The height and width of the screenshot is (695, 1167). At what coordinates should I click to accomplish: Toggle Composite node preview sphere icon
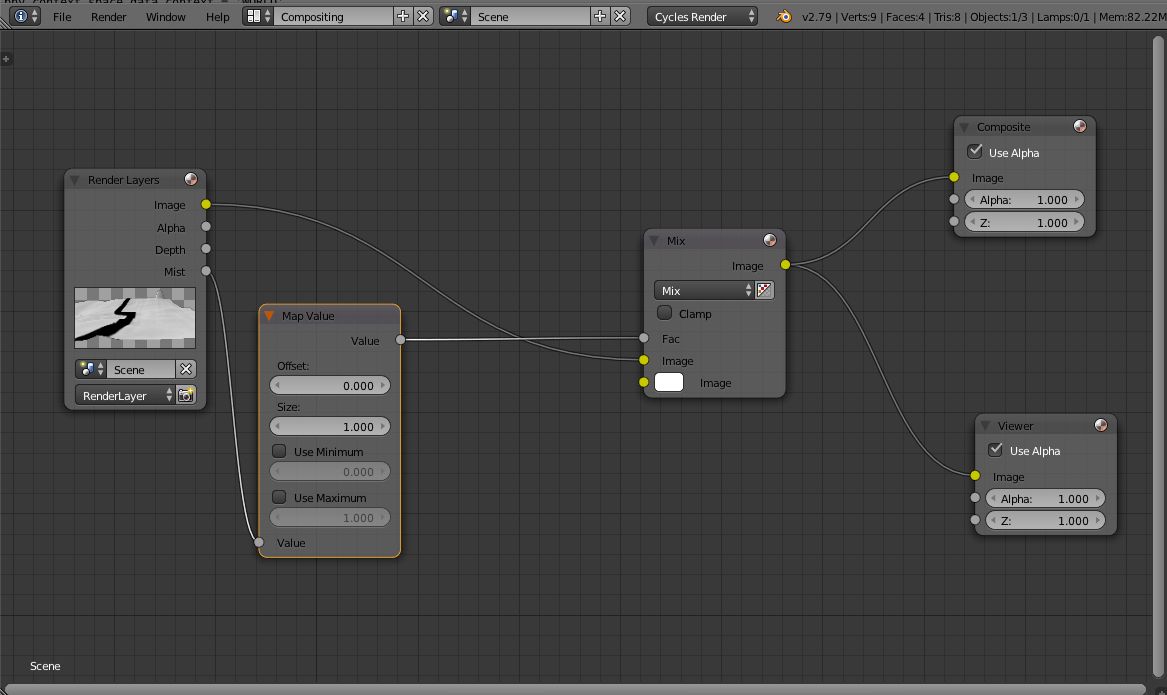pyautogui.click(x=1079, y=126)
